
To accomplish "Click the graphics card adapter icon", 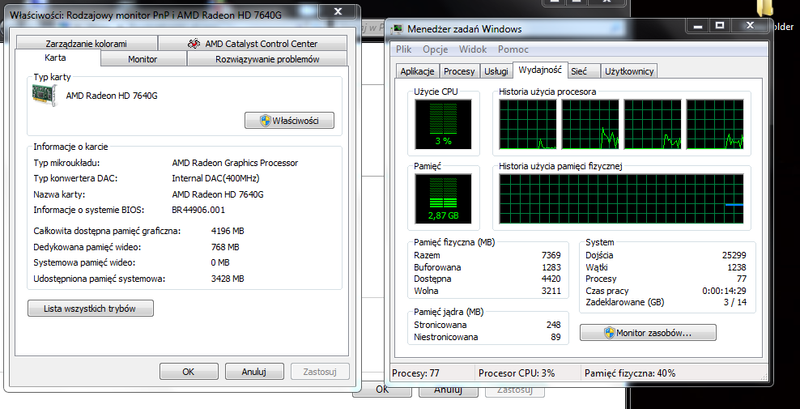I will [44, 95].
